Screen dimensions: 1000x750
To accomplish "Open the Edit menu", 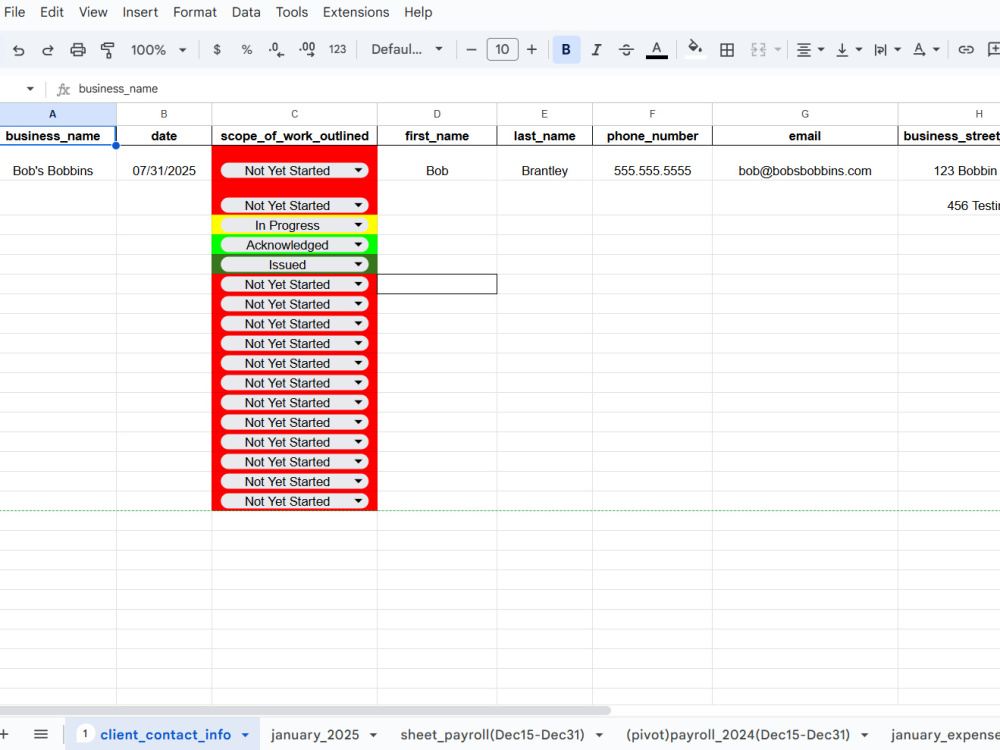I will [52, 12].
